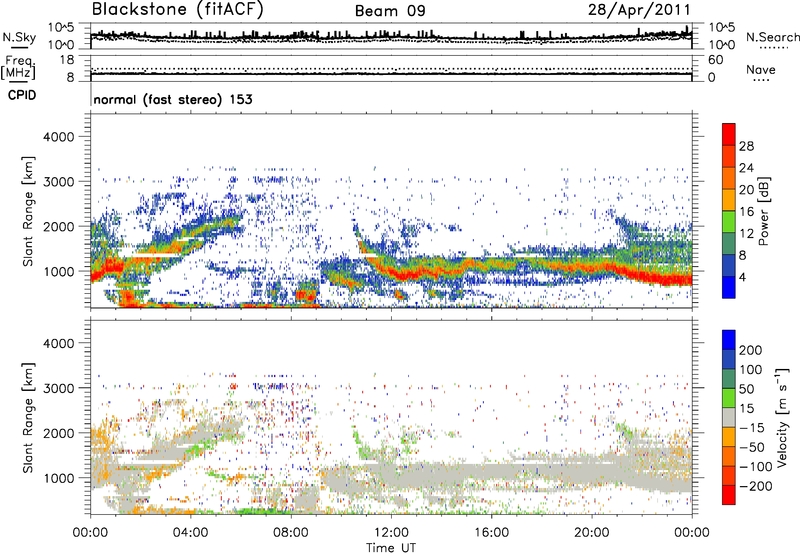Click the "04:00" time tick label
Image resolution: width=800 pixels, height=554 pixels.
click(190, 533)
